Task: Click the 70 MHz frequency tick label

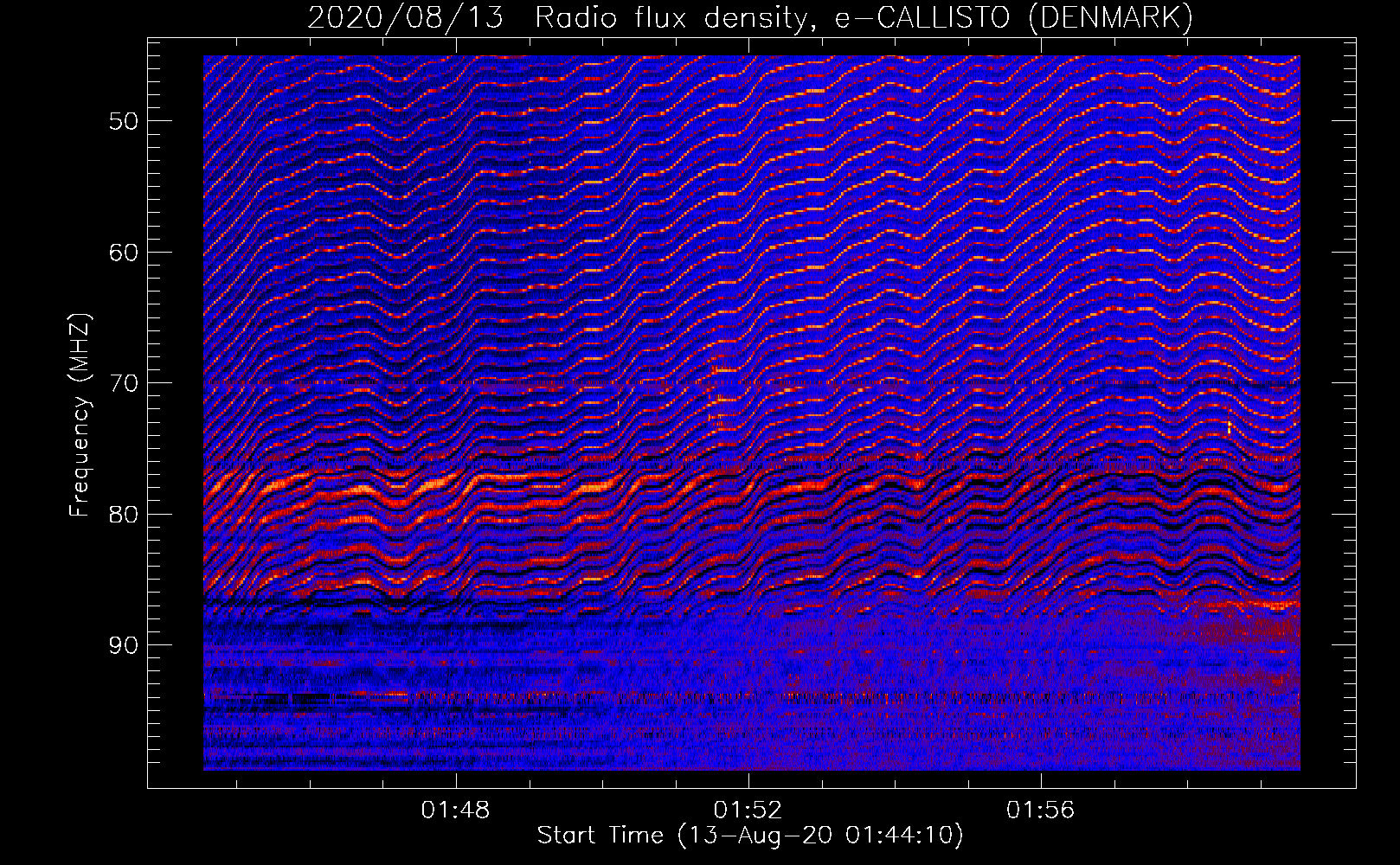Action: [x=124, y=383]
